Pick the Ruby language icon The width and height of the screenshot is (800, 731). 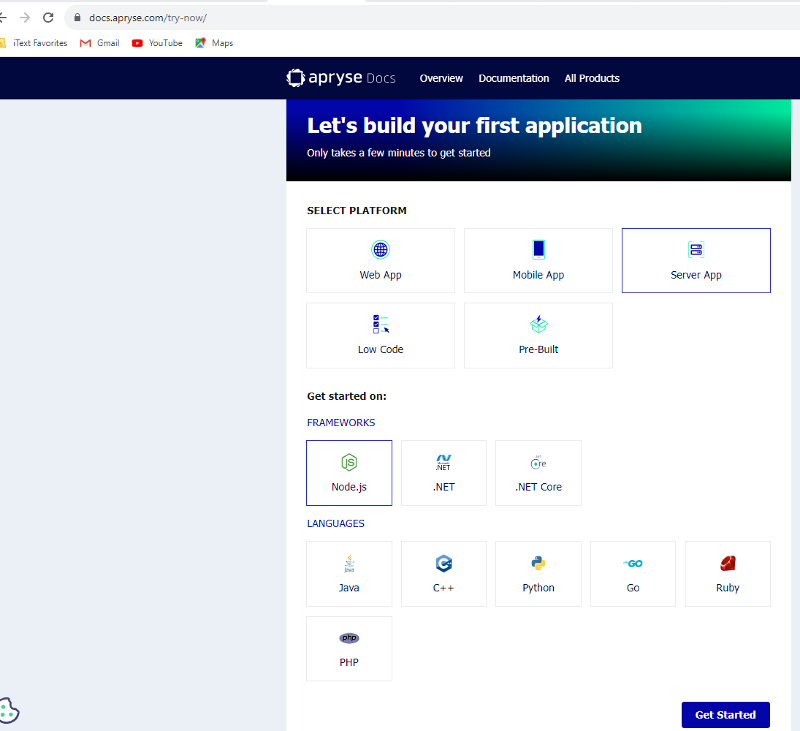(x=728, y=563)
